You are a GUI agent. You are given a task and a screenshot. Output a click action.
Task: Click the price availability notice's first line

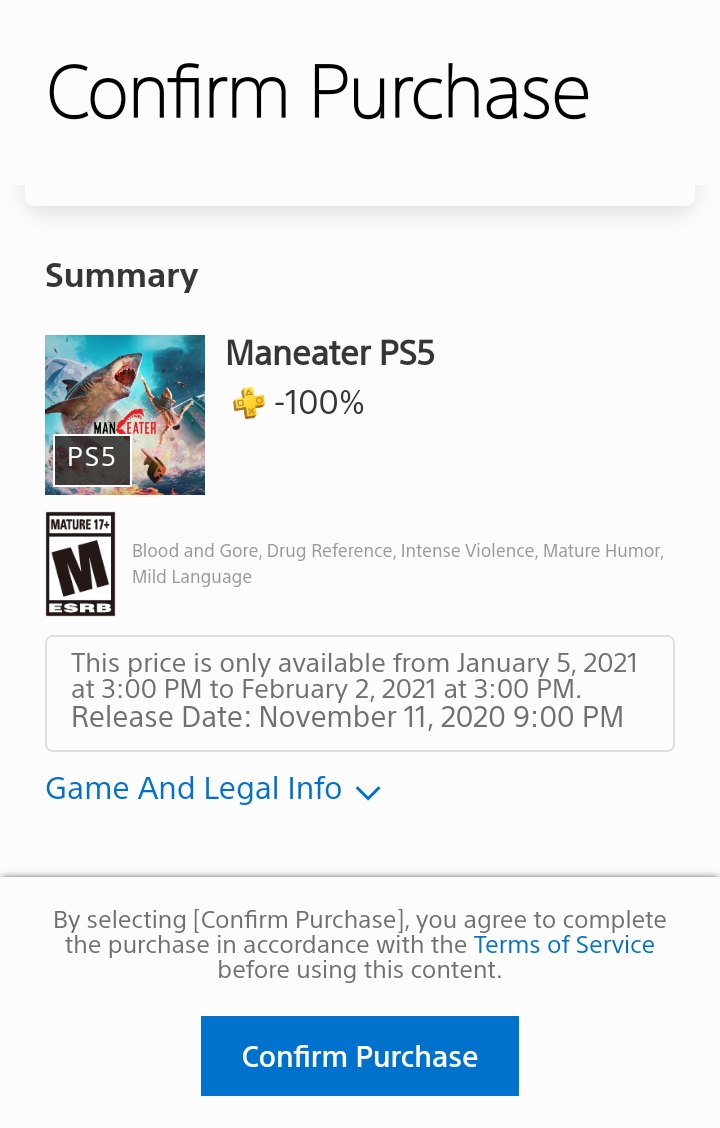coord(354,663)
